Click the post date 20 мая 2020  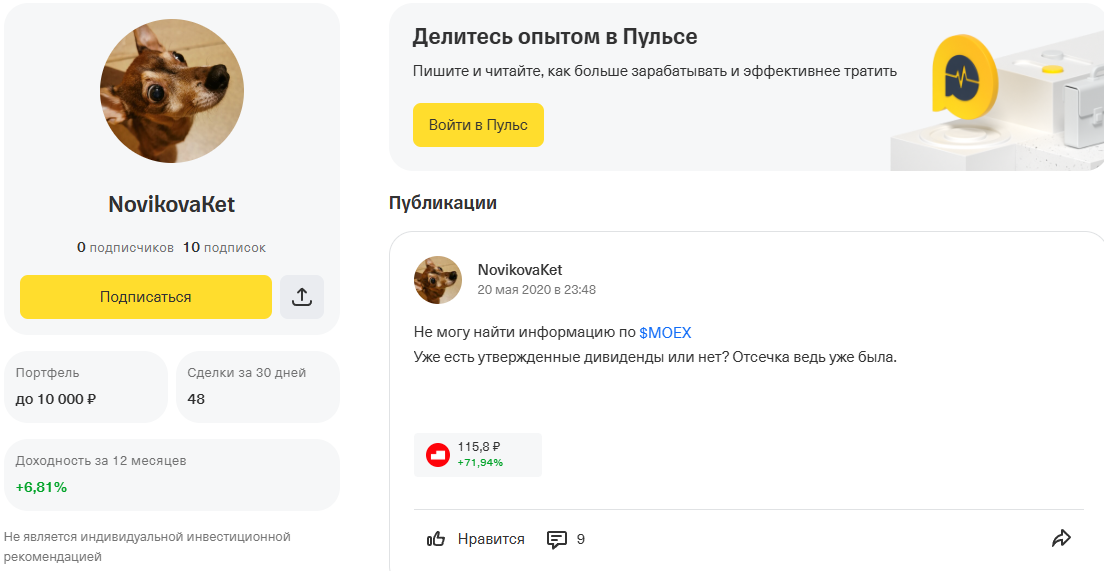[536, 290]
